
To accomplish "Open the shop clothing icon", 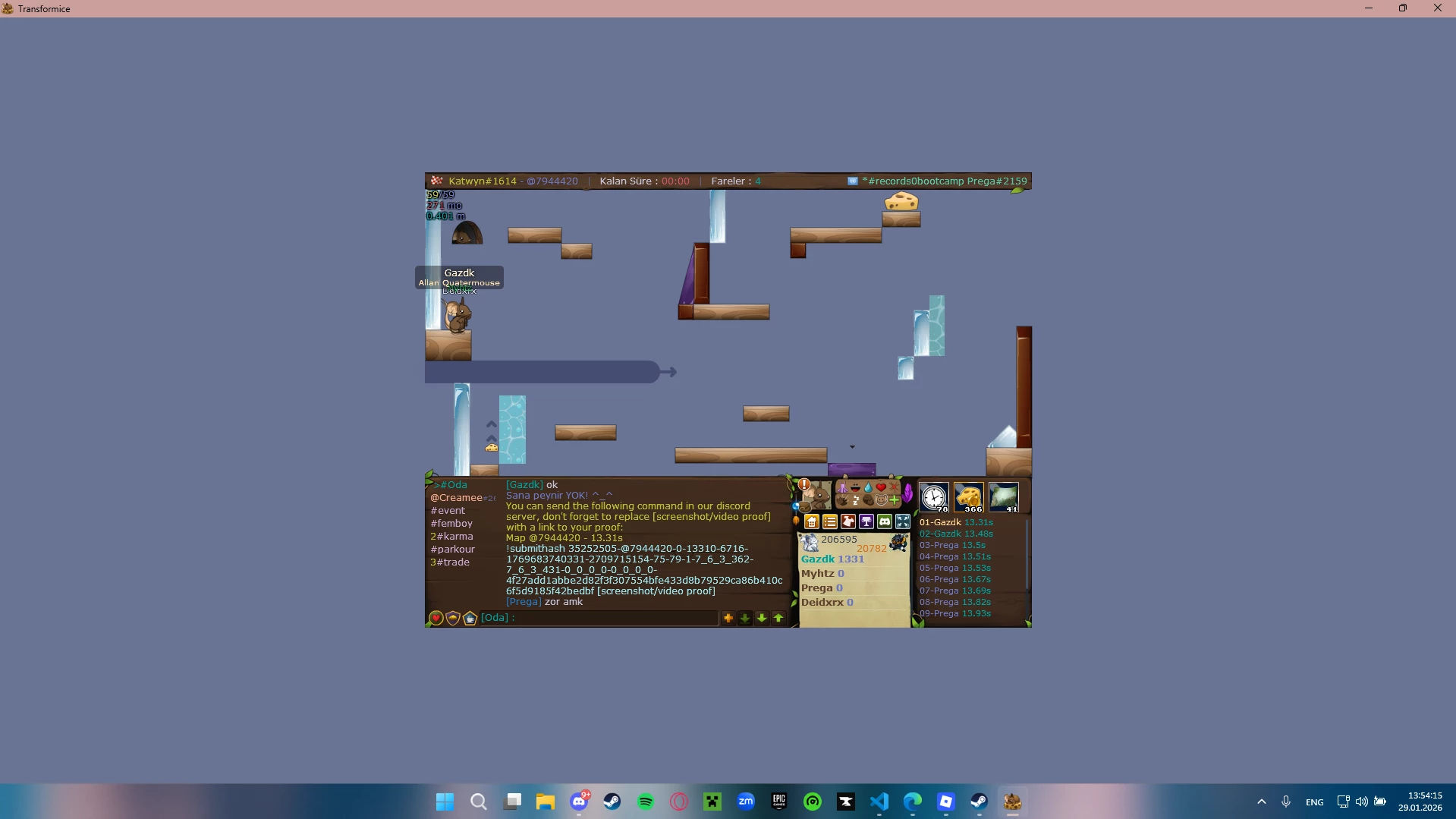I will 848,521.
